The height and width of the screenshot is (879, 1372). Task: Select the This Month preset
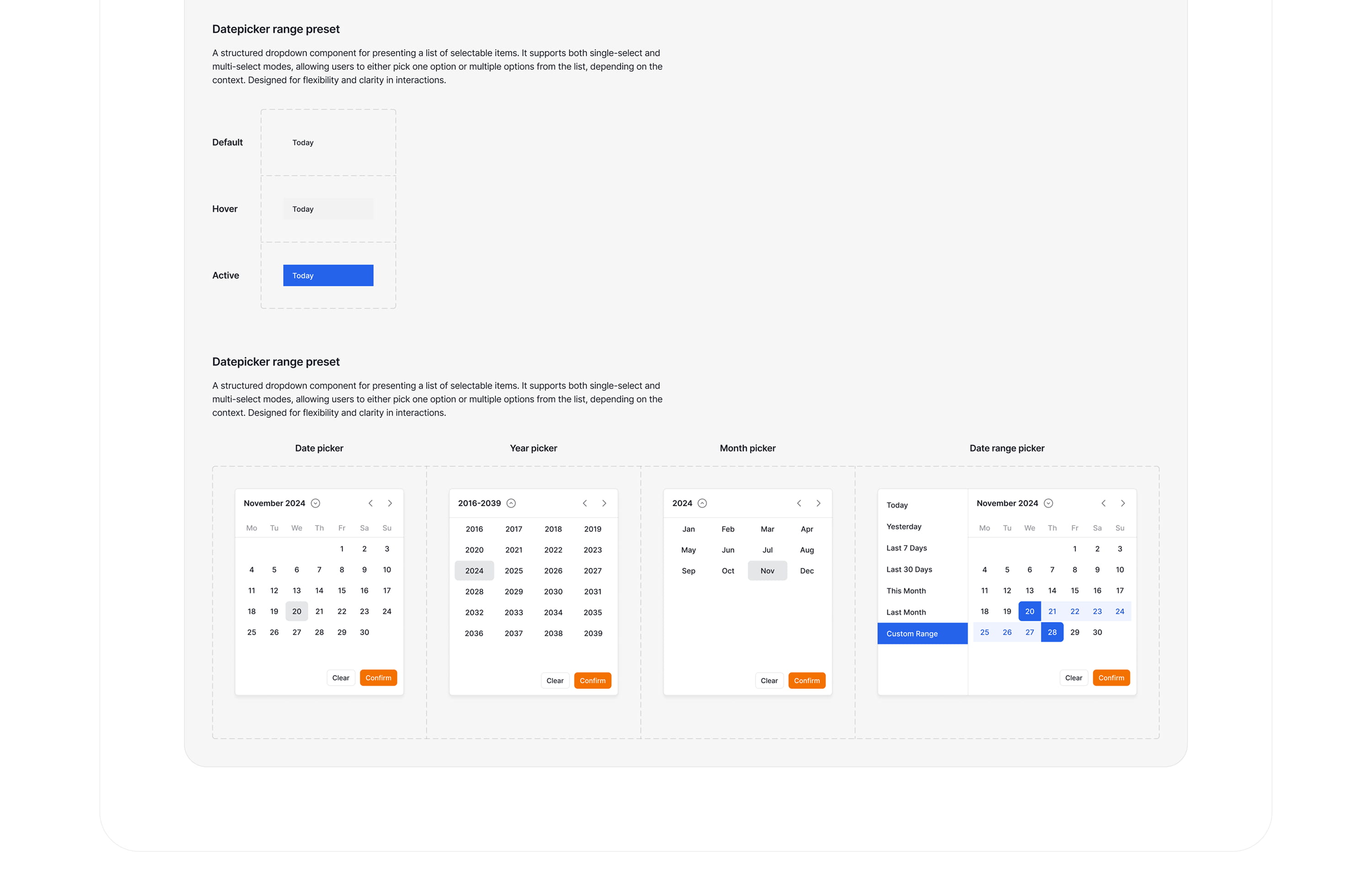coord(906,591)
